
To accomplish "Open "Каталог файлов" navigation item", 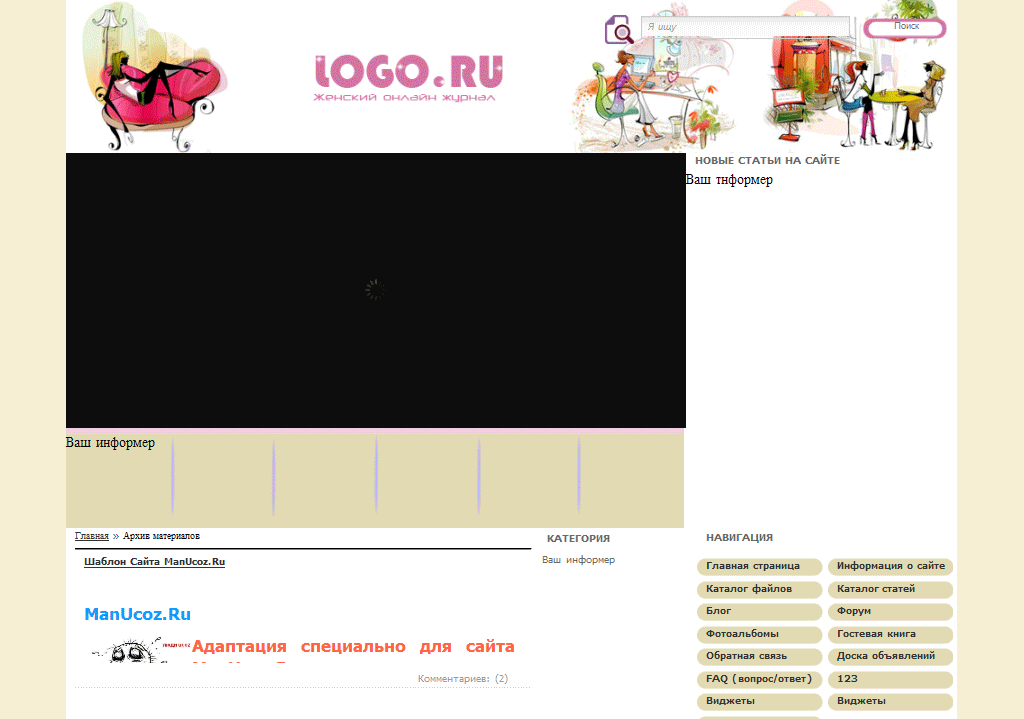I will (759, 589).
